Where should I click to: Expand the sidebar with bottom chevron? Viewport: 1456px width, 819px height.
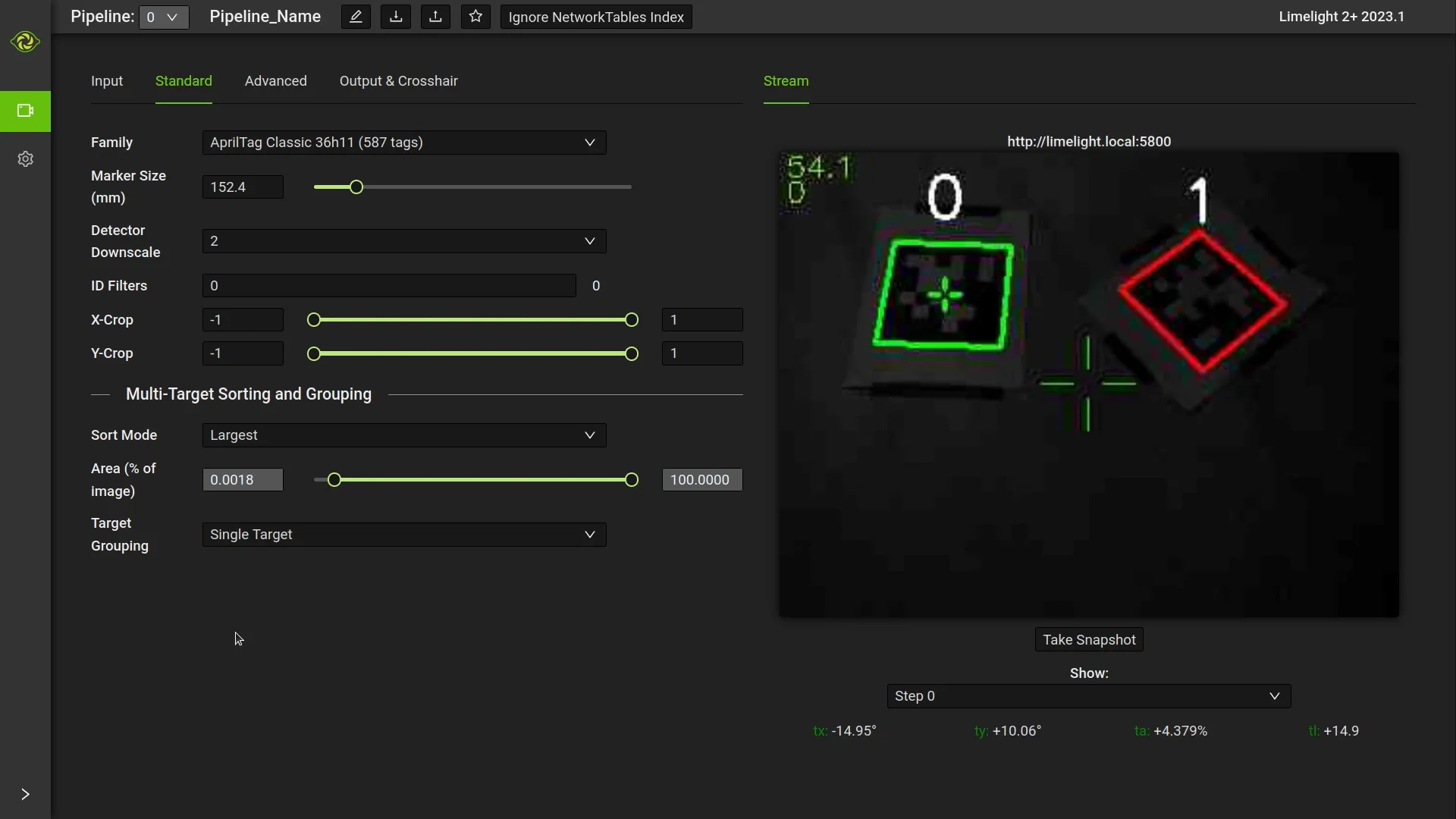coord(25,794)
